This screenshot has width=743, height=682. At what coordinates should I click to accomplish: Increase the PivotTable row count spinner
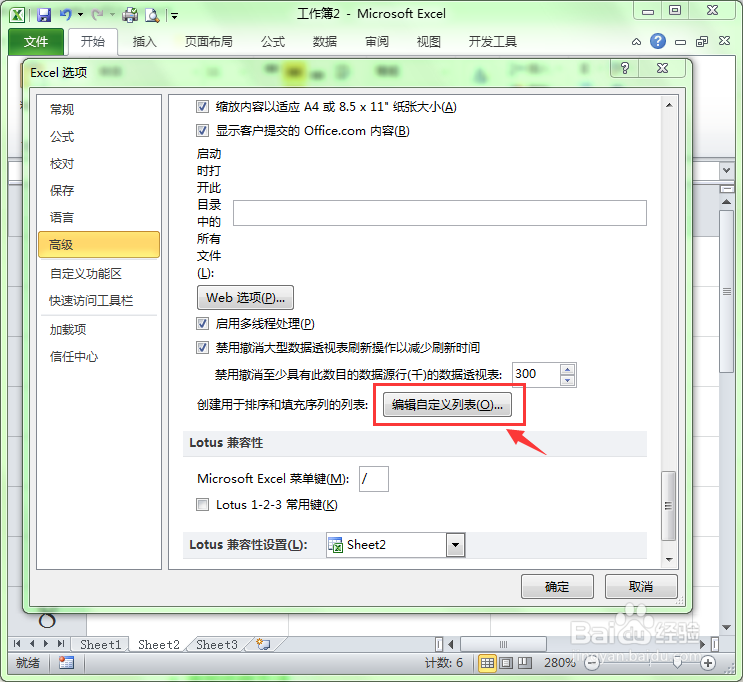[568, 370]
